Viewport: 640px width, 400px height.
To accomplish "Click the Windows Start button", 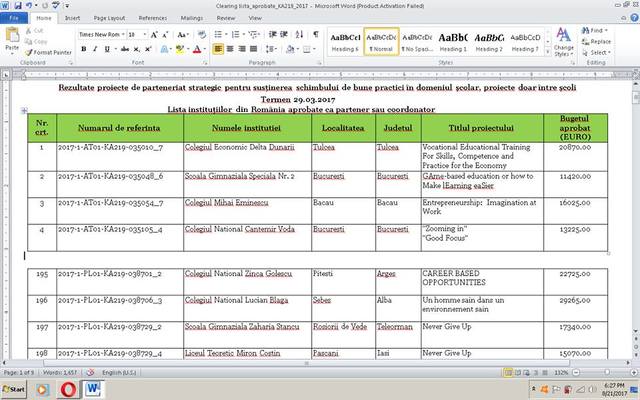I will 13,389.
